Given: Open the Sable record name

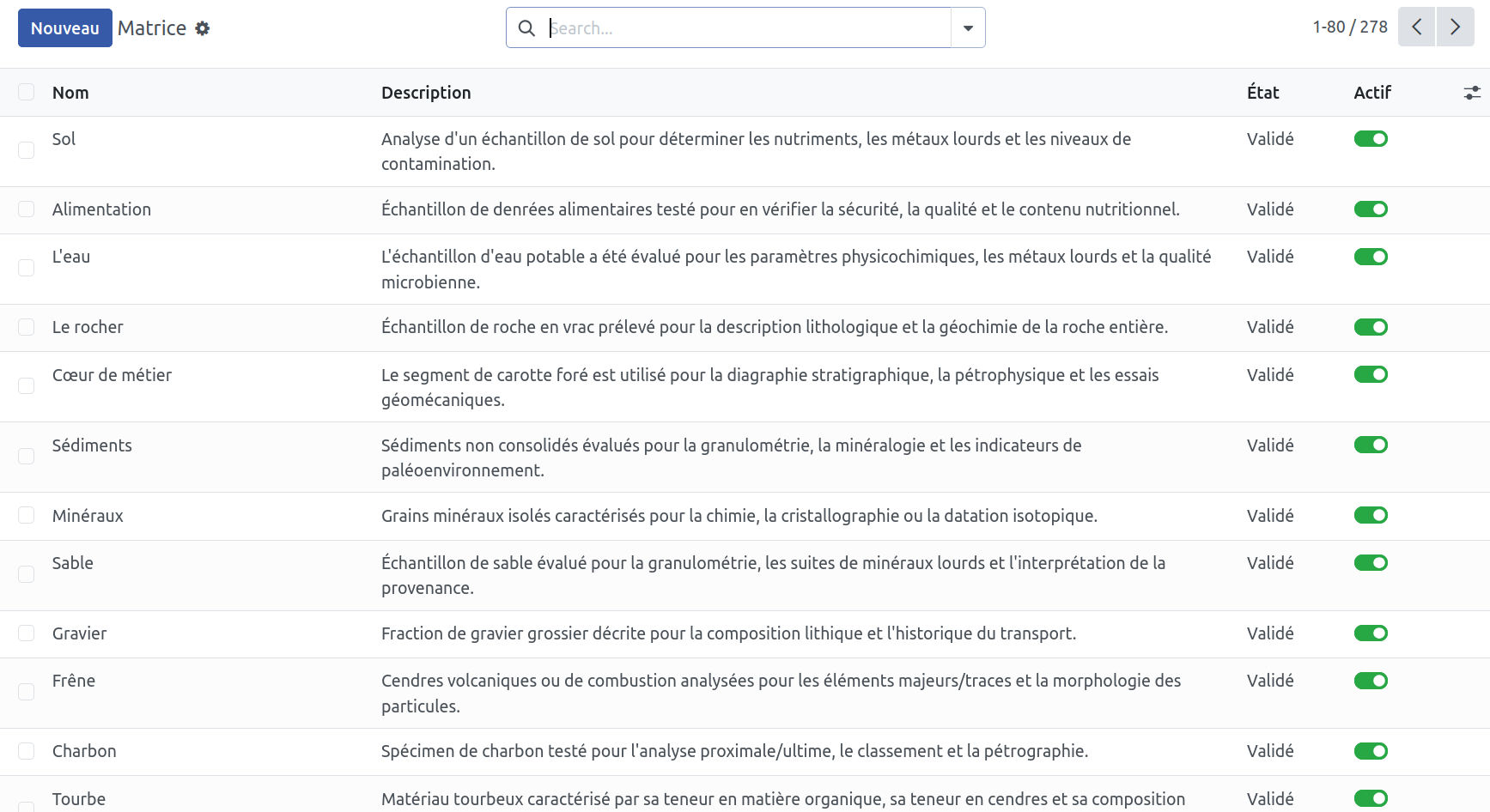Looking at the screenshot, I should 73,563.
